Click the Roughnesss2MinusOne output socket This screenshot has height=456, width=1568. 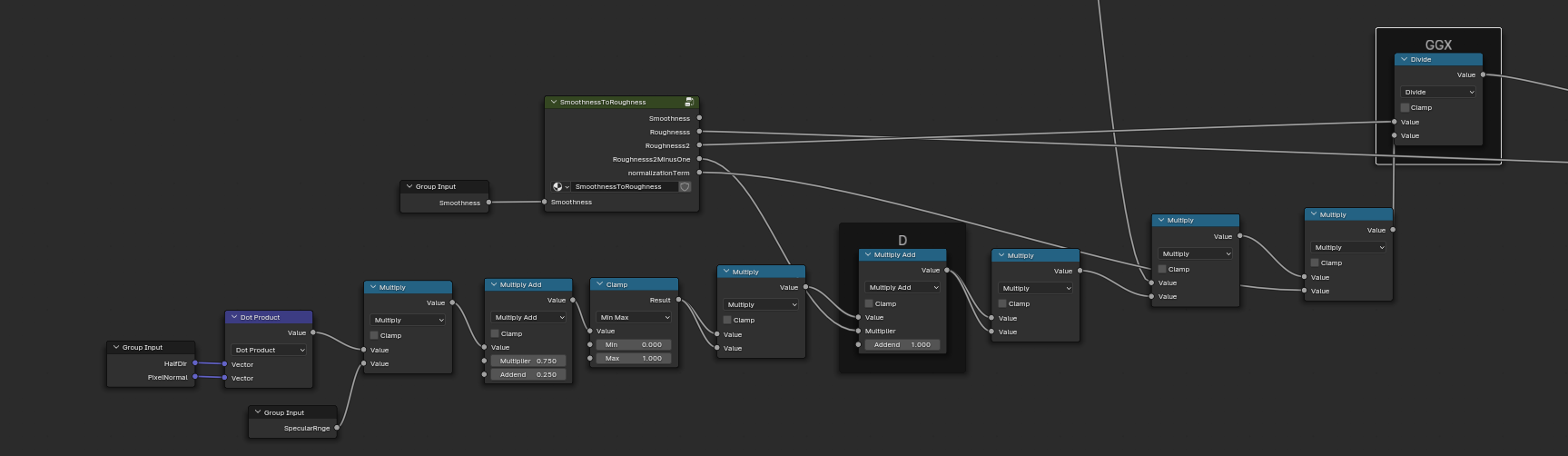point(699,160)
